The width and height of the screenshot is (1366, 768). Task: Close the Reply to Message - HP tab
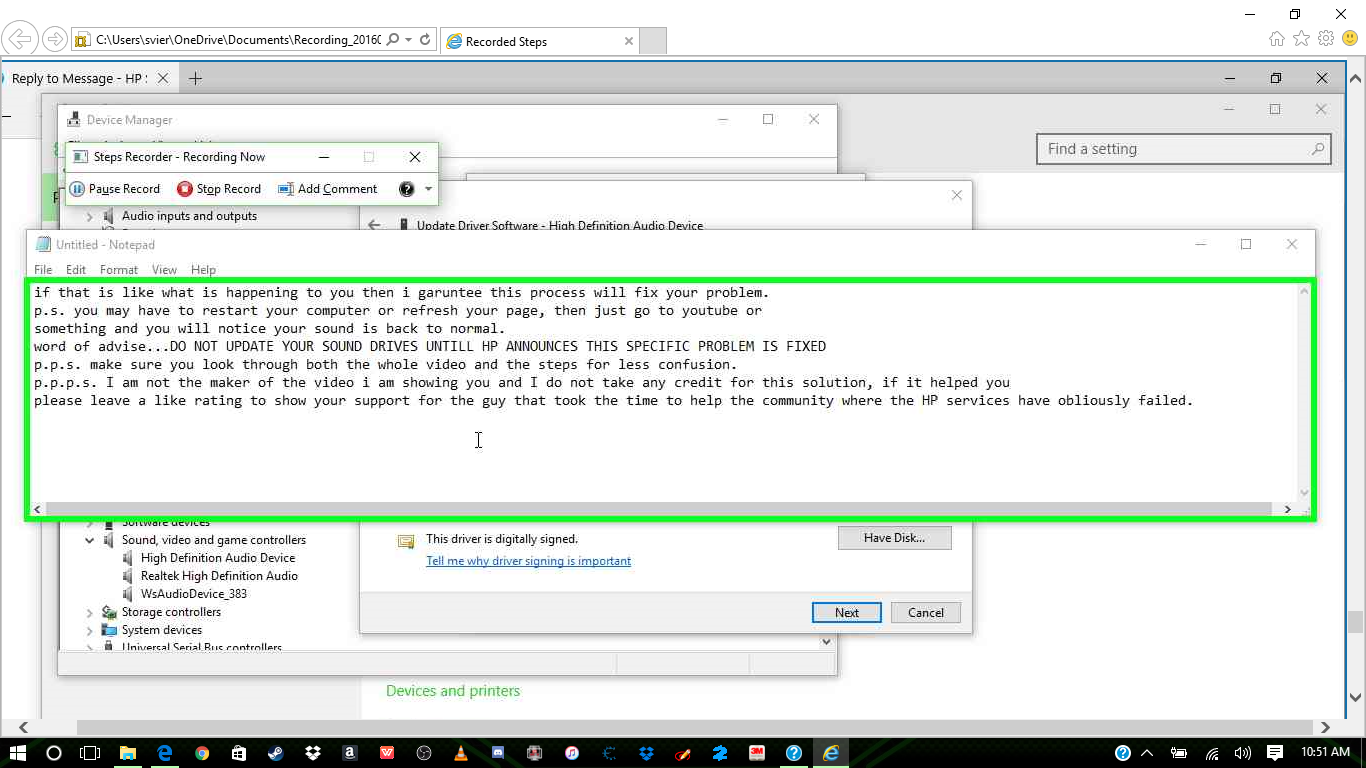(164, 78)
